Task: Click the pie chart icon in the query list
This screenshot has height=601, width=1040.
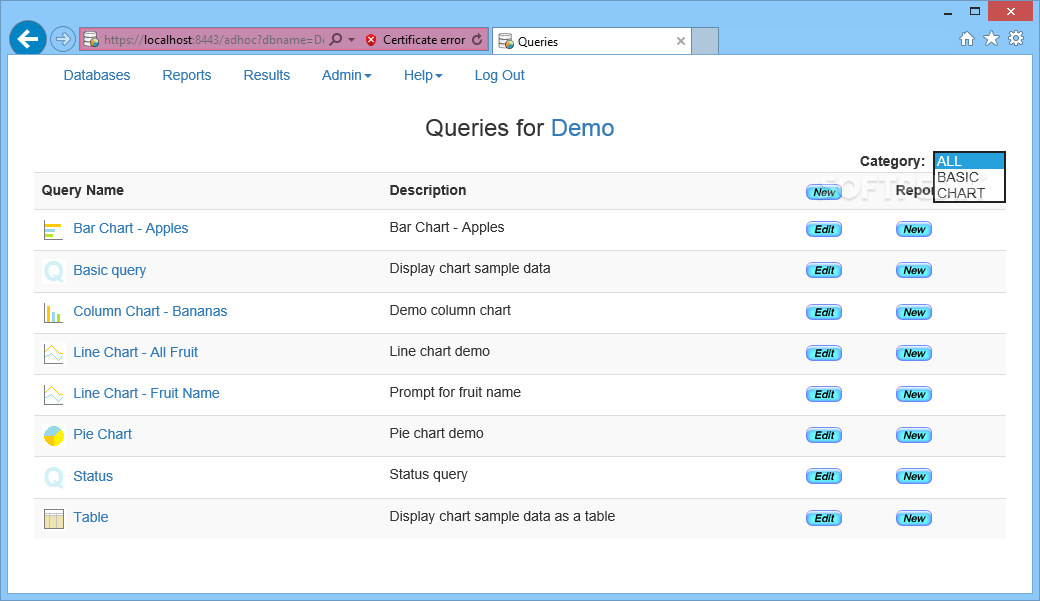Action: [53, 436]
